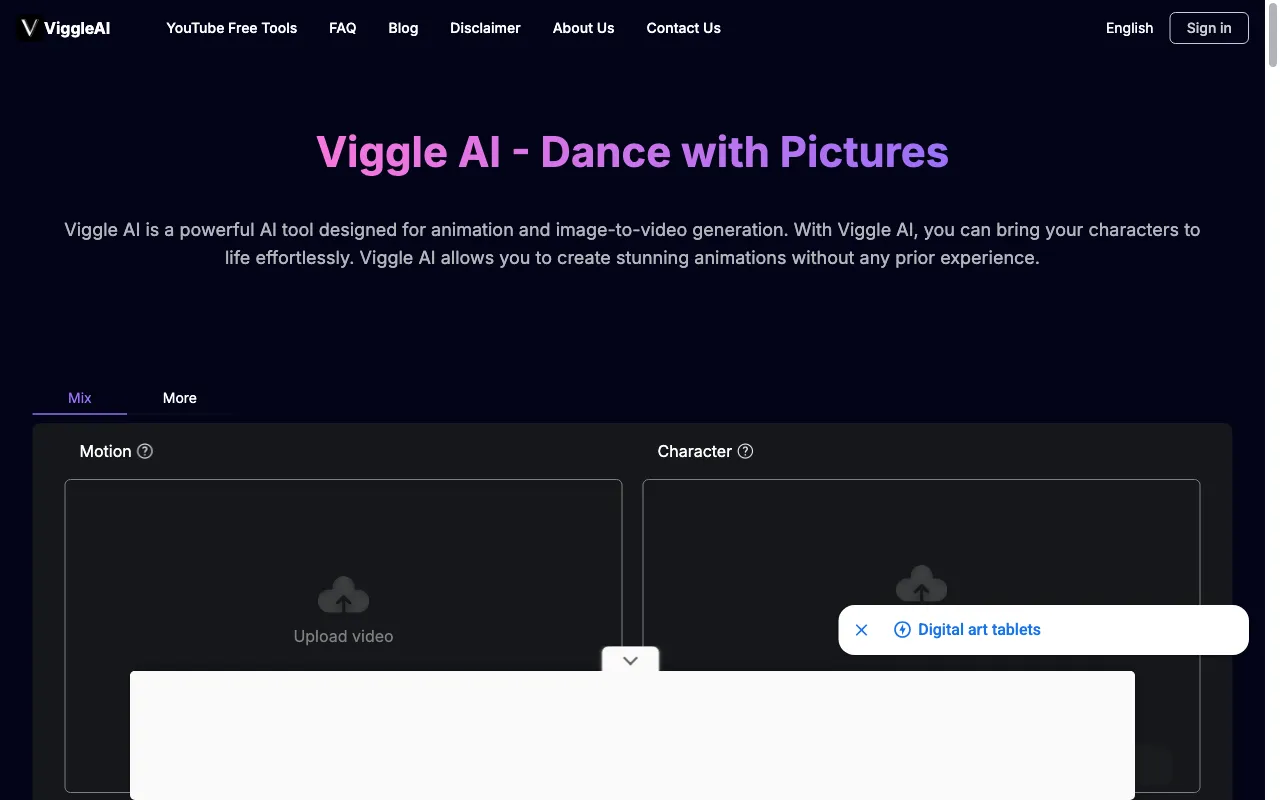Open the Contact Us page

[684, 28]
